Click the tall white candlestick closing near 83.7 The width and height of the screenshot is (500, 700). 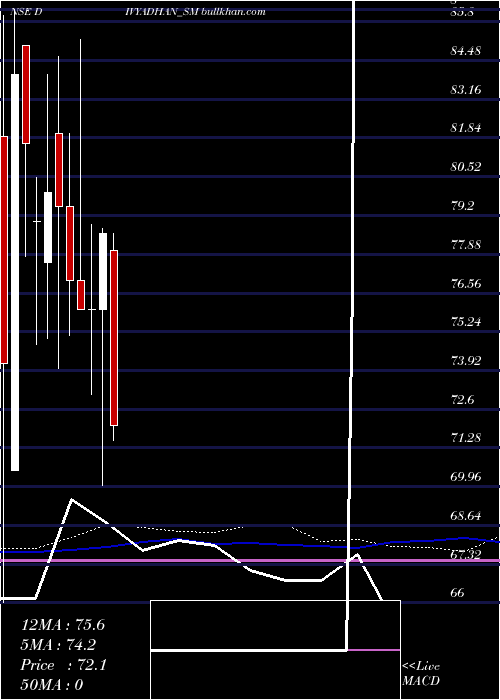click(15, 272)
